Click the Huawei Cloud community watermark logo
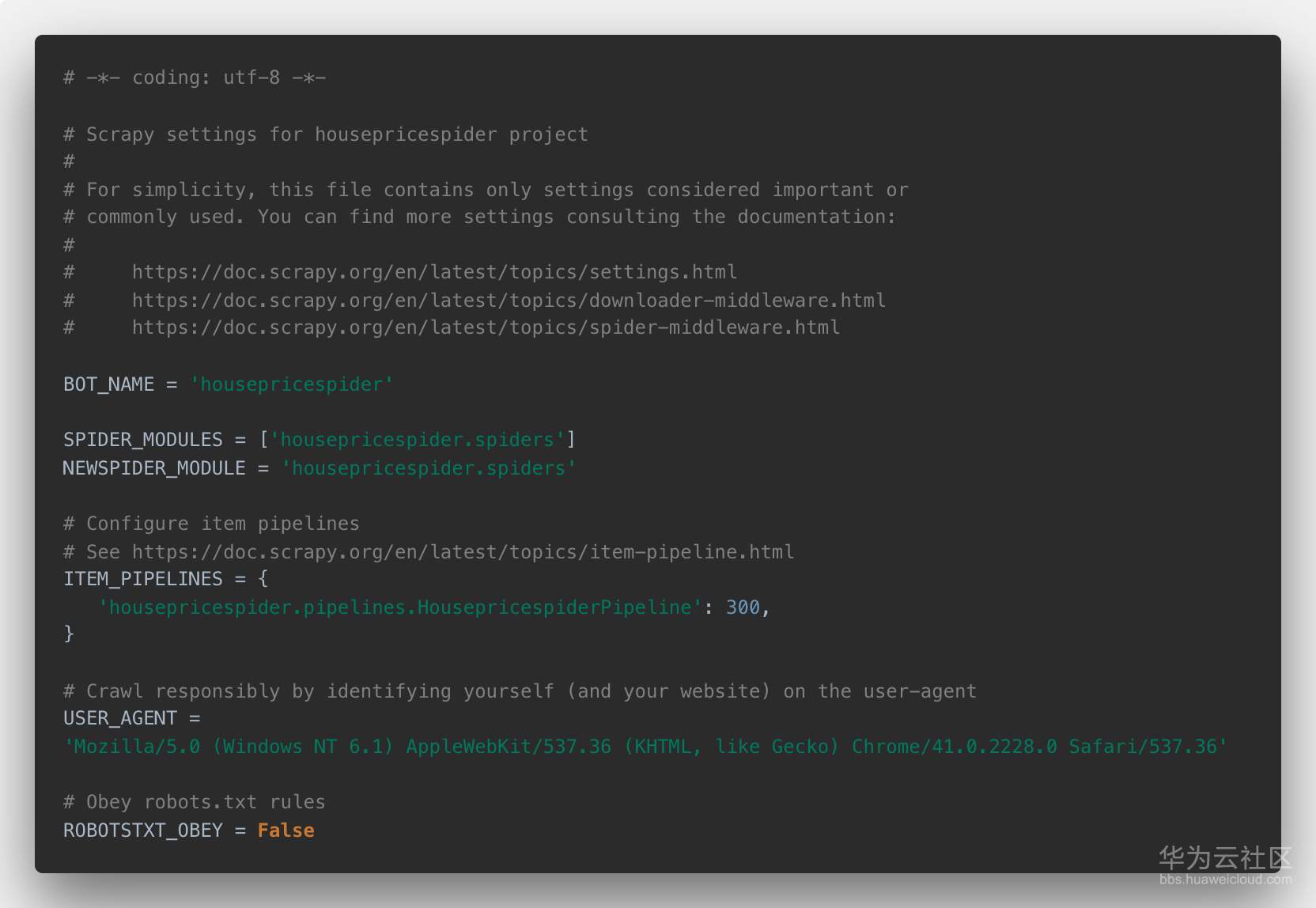Image resolution: width=1316 pixels, height=908 pixels. [x=1225, y=857]
